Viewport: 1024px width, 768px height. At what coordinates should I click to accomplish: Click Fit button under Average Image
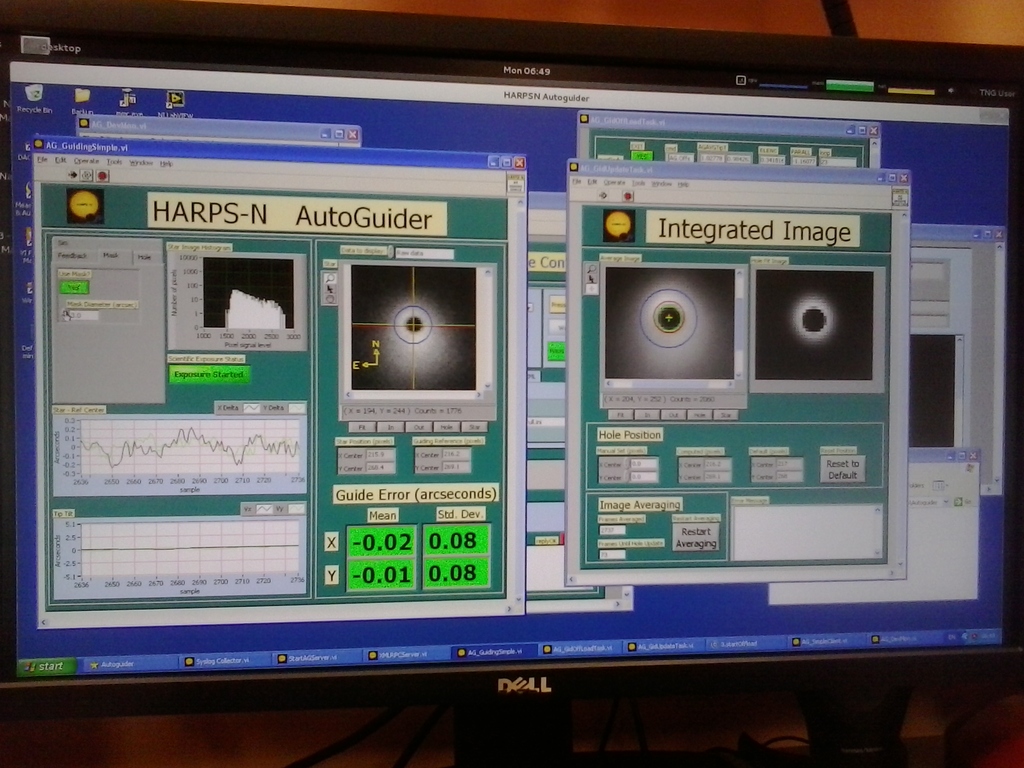(x=621, y=414)
